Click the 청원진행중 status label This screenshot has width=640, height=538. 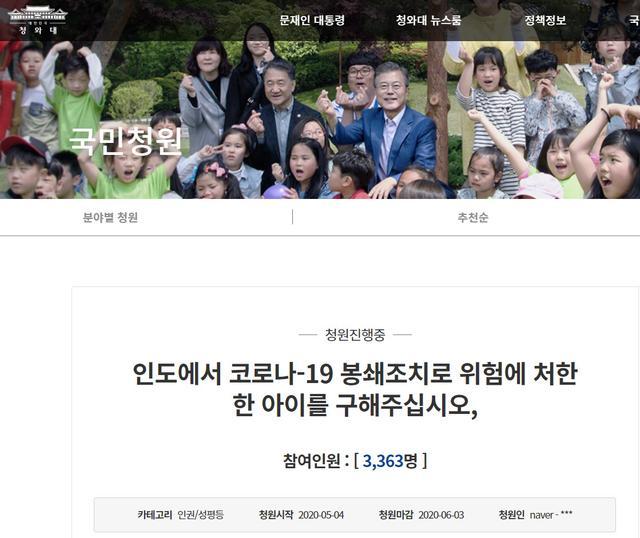(355, 335)
